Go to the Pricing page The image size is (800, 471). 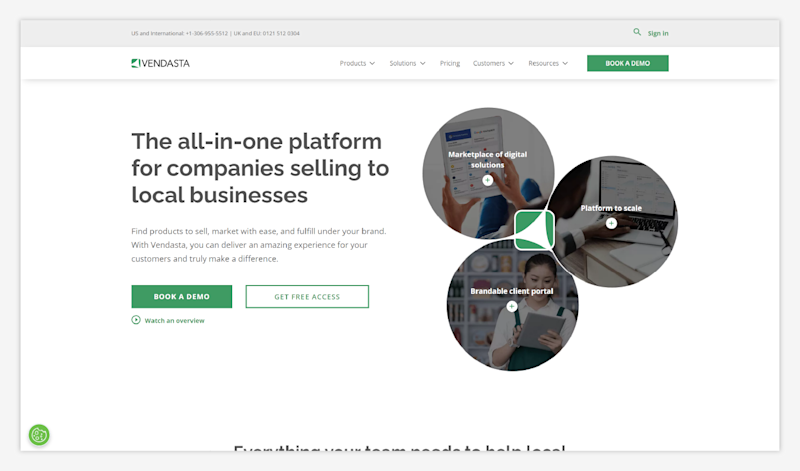coord(450,63)
